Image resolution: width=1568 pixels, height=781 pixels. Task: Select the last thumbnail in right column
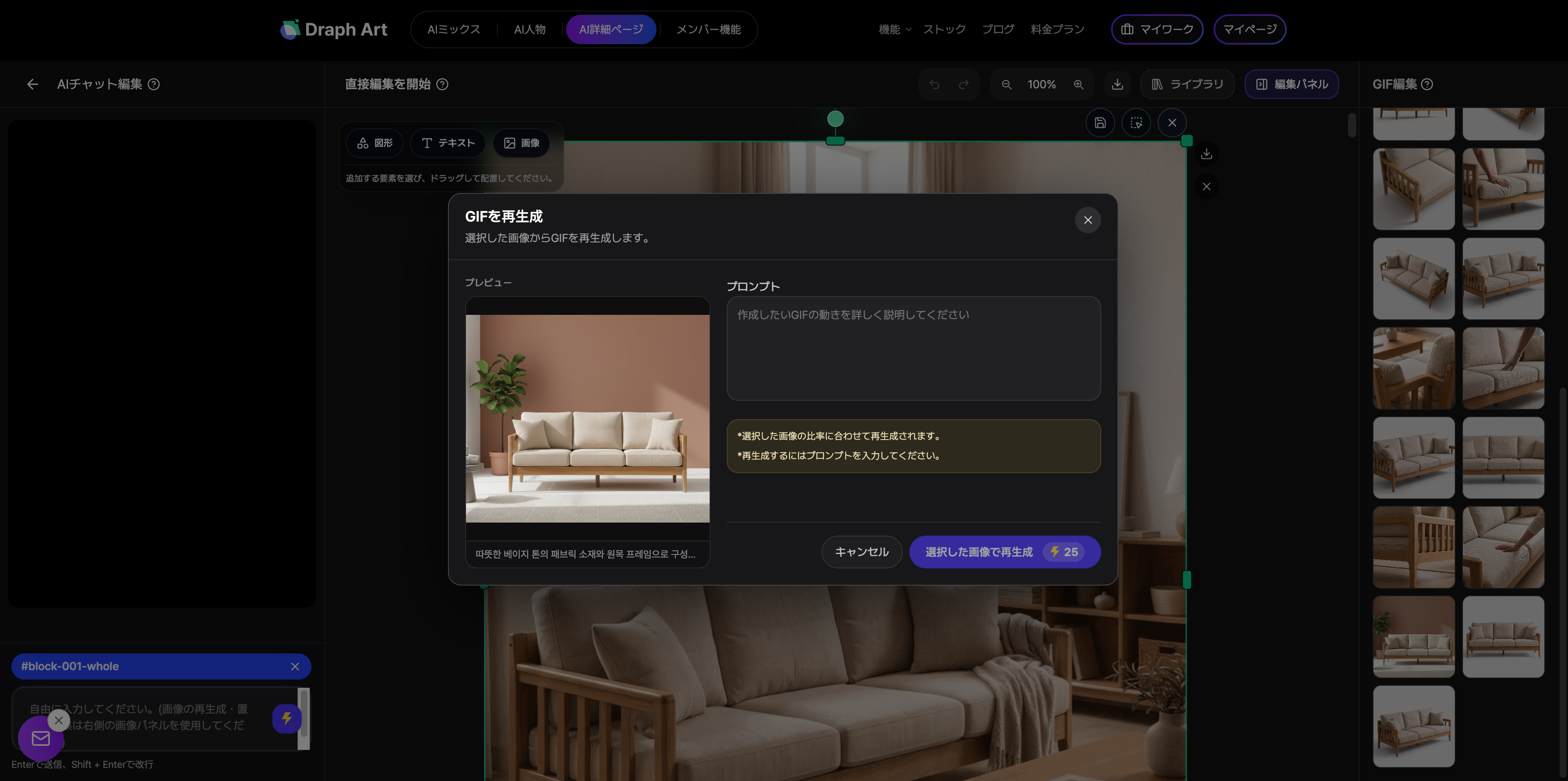(x=1503, y=637)
